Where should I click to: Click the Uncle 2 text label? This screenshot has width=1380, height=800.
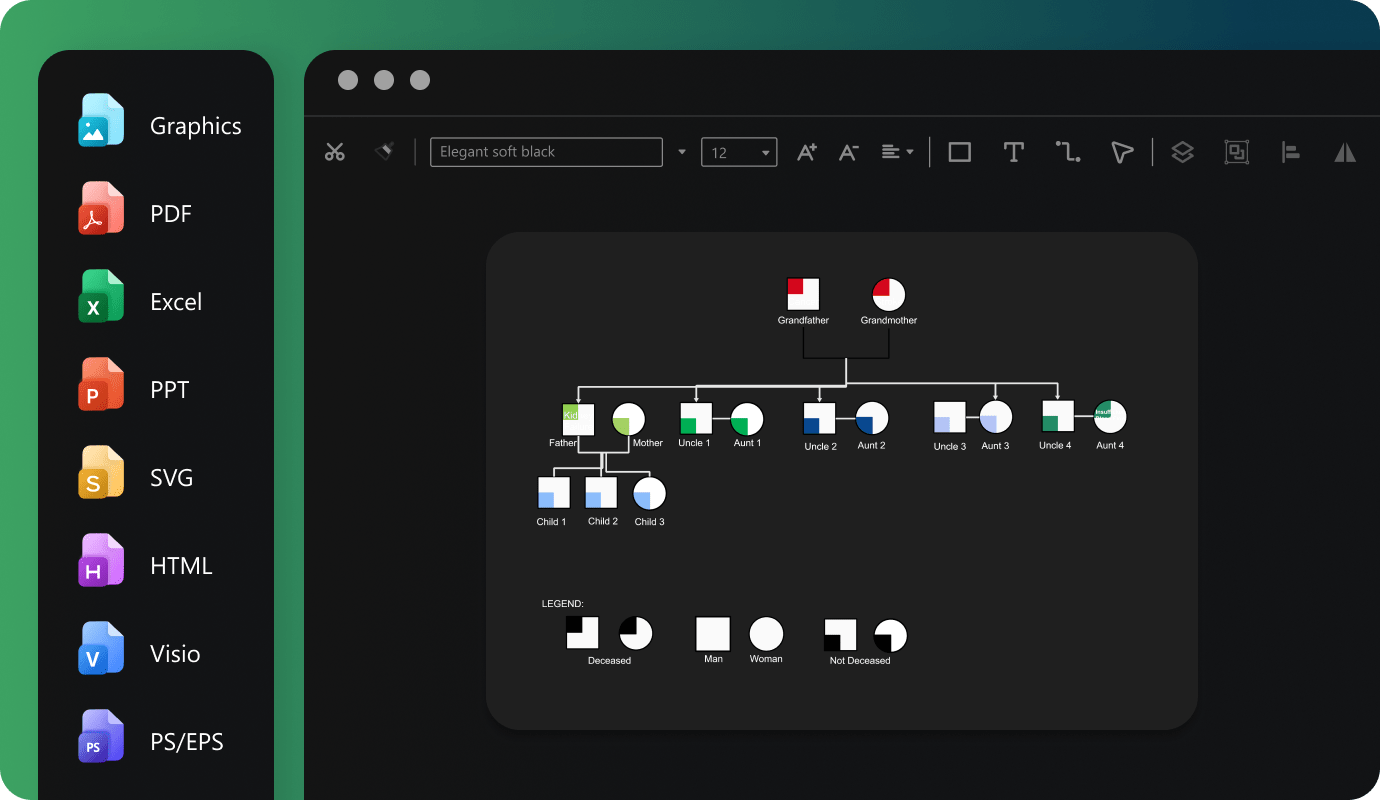(x=820, y=447)
